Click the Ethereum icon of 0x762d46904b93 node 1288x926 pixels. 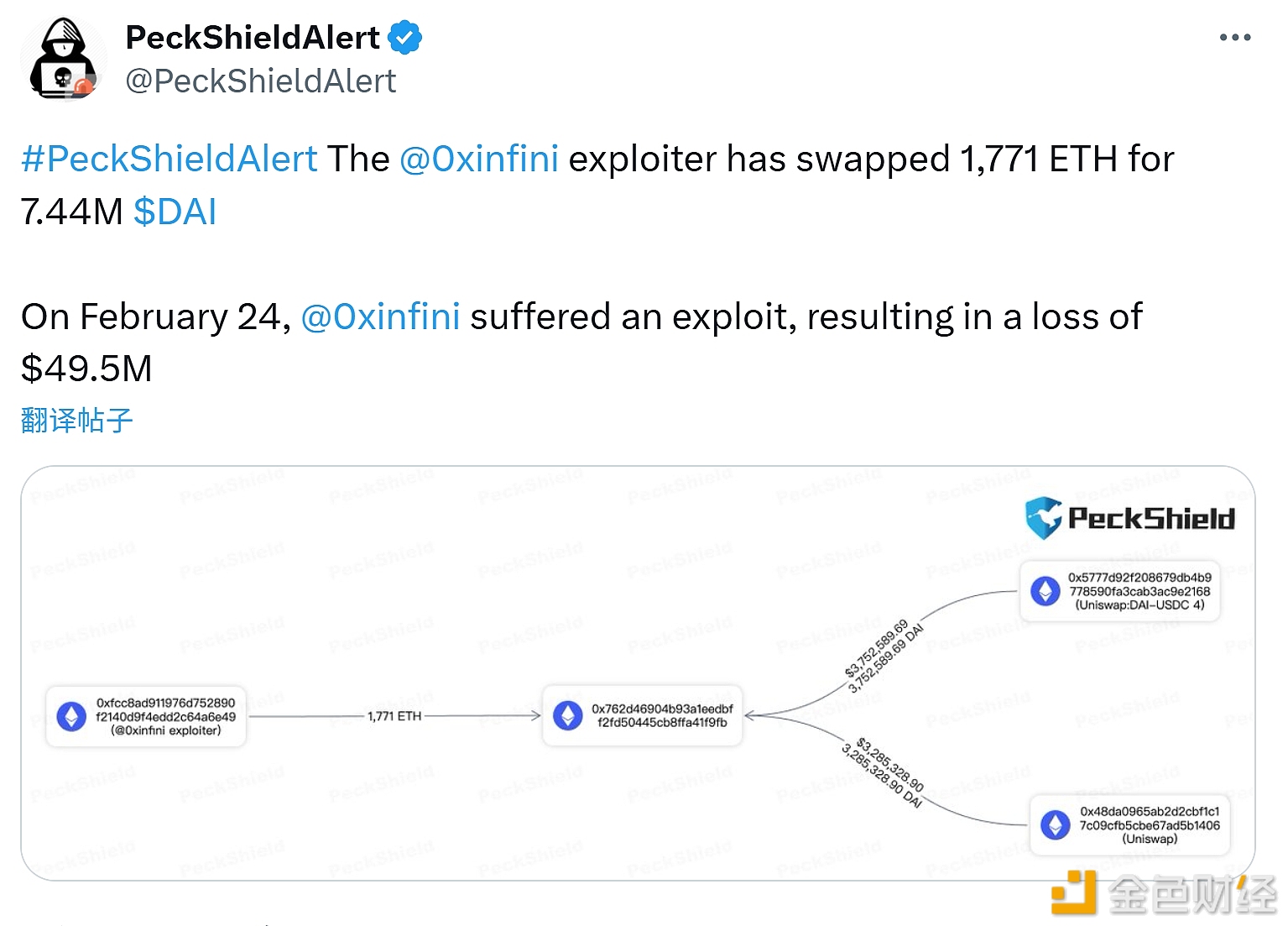click(x=568, y=715)
